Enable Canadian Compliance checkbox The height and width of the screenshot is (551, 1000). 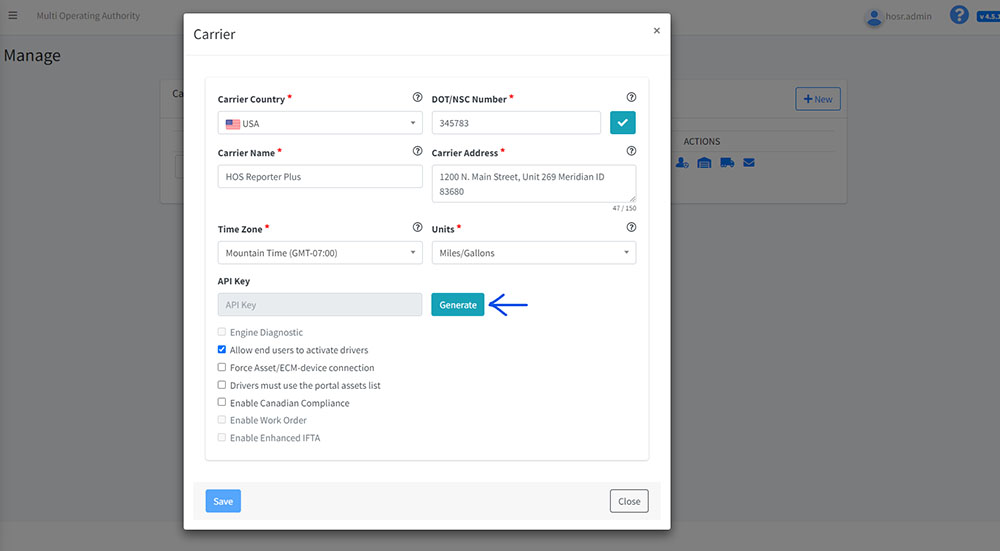[222, 402]
